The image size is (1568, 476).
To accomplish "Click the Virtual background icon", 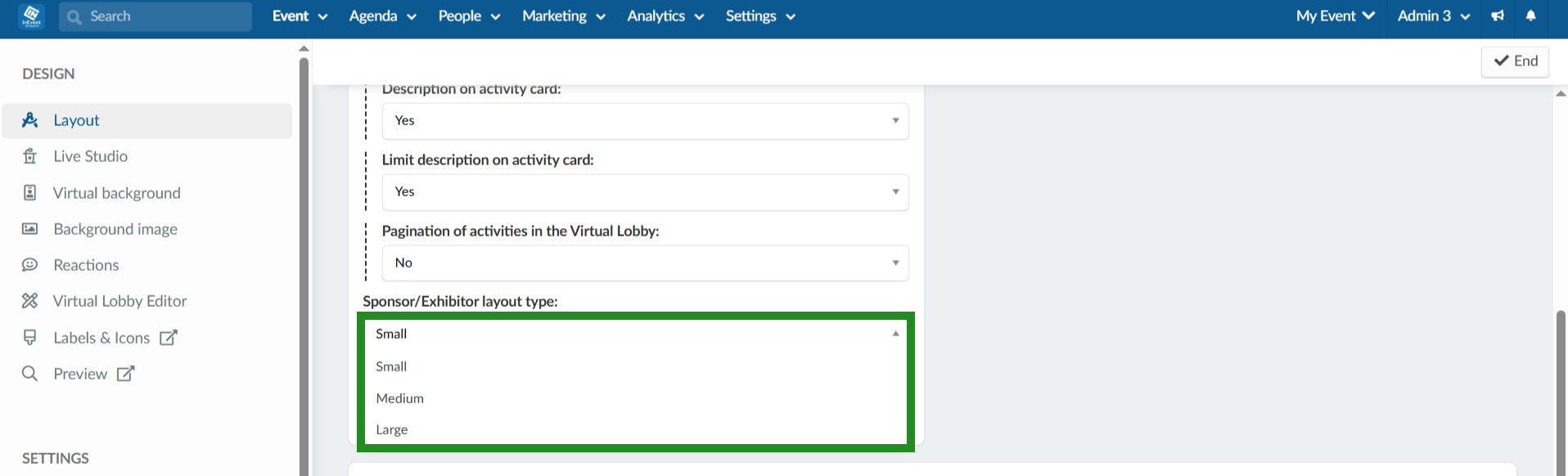I will (x=30, y=193).
